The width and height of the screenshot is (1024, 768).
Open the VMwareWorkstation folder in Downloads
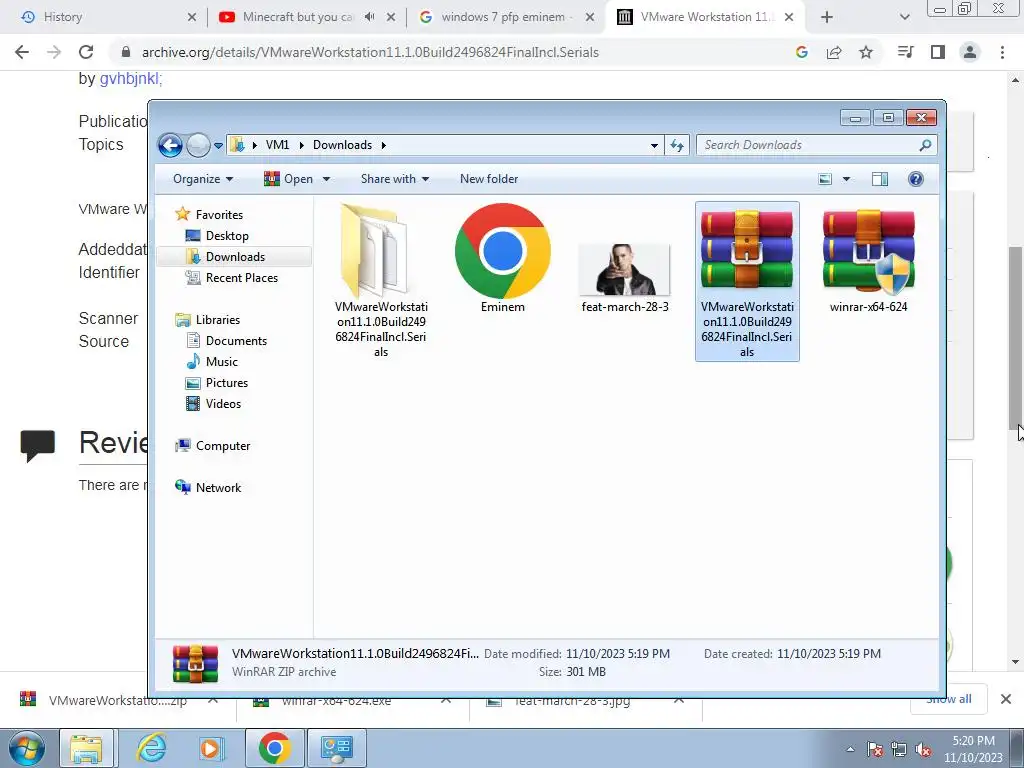380,281
